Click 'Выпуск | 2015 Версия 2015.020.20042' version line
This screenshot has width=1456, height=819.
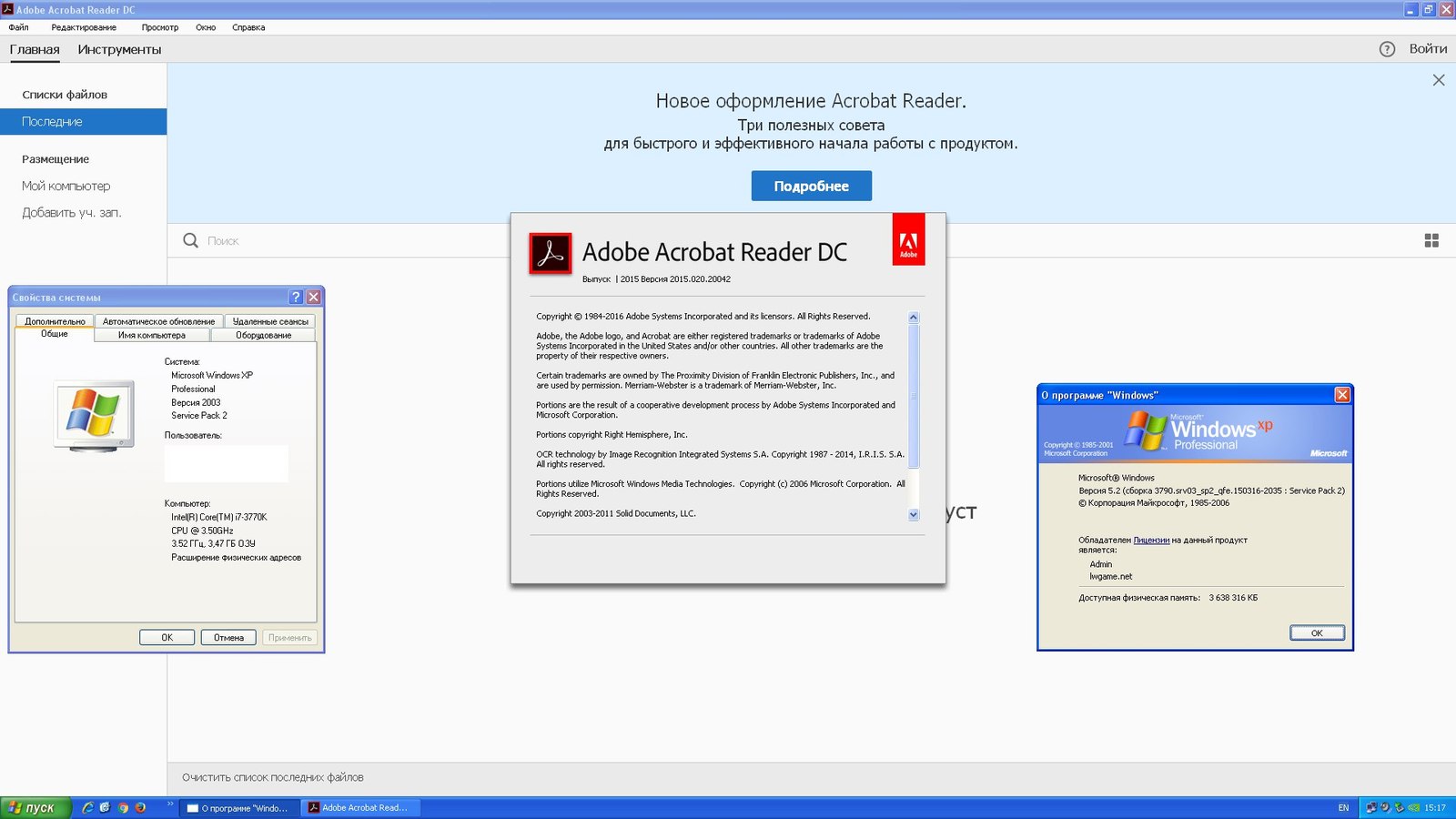point(656,279)
